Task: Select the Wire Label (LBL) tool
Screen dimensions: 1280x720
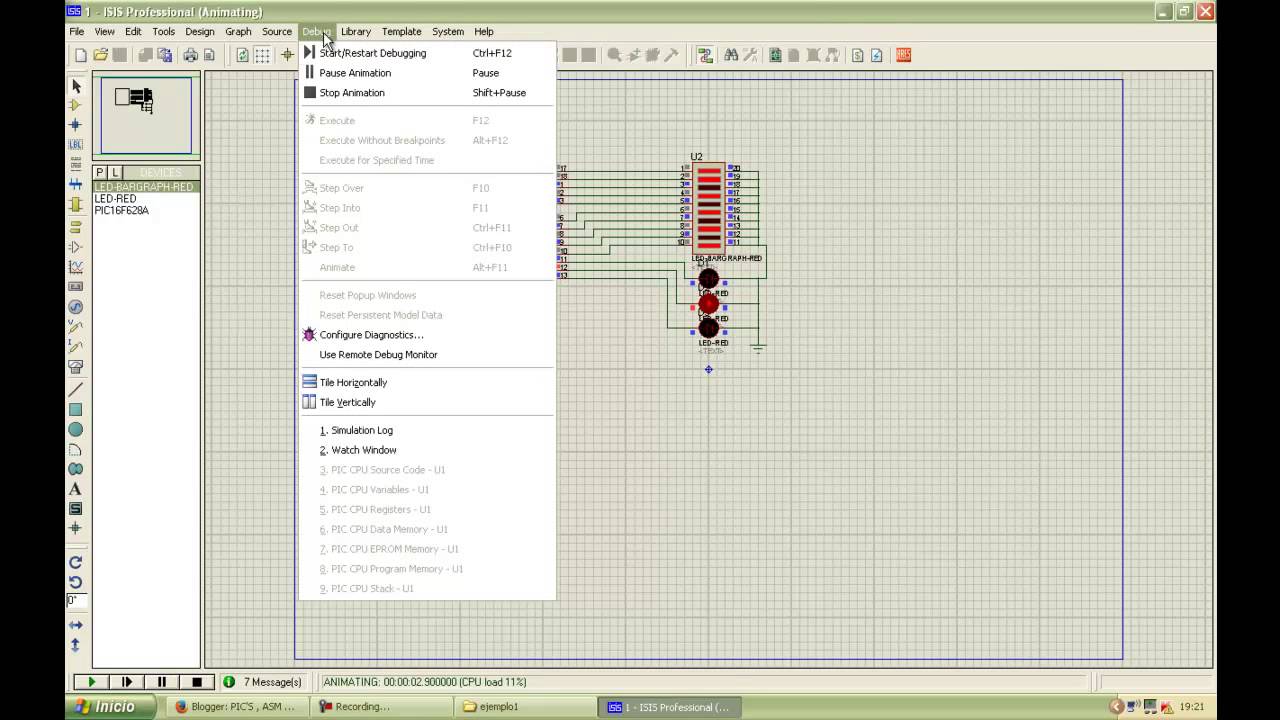Action: pos(75,145)
